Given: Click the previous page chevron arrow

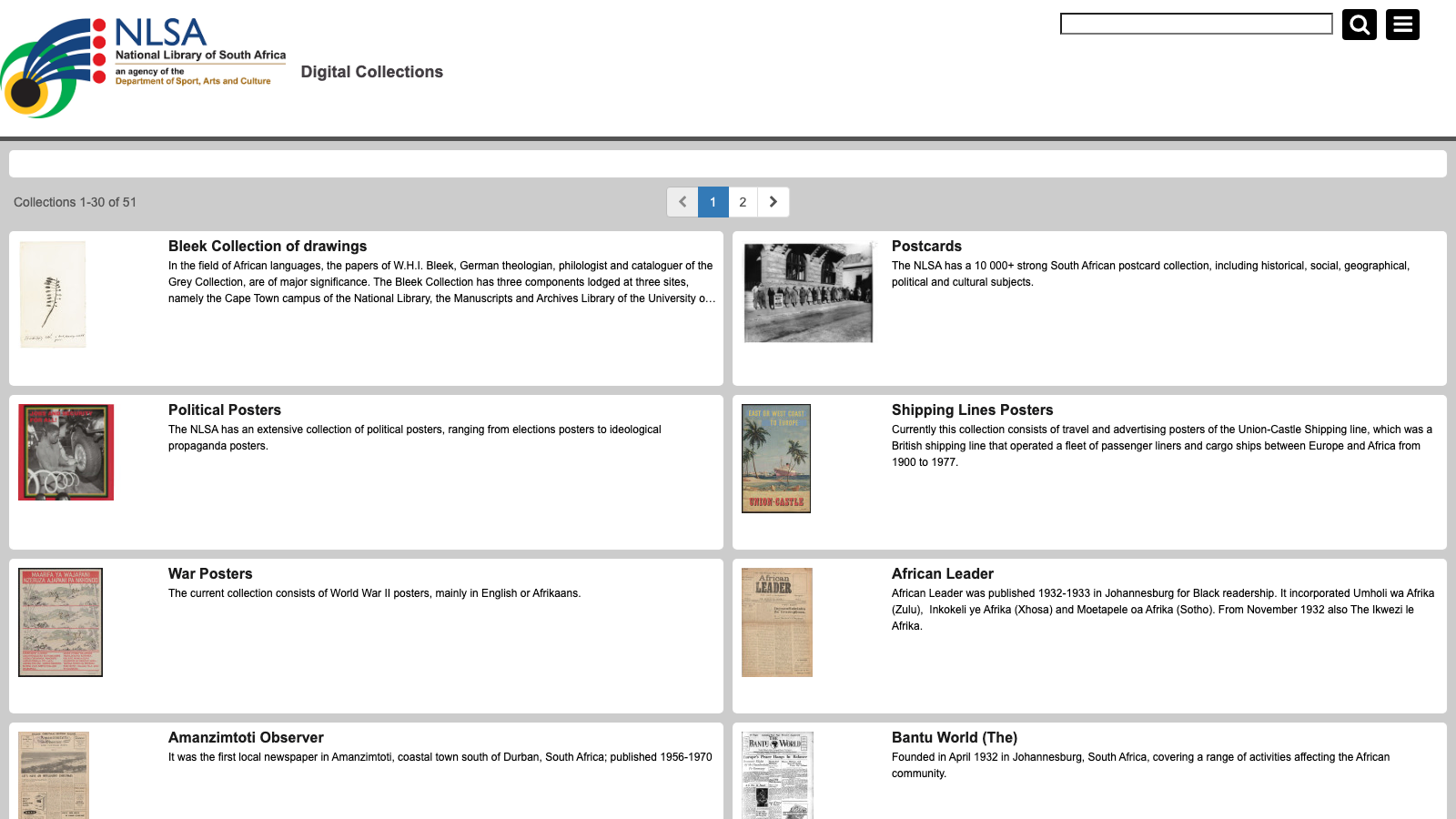Looking at the screenshot, I should (x=682, y=202).
